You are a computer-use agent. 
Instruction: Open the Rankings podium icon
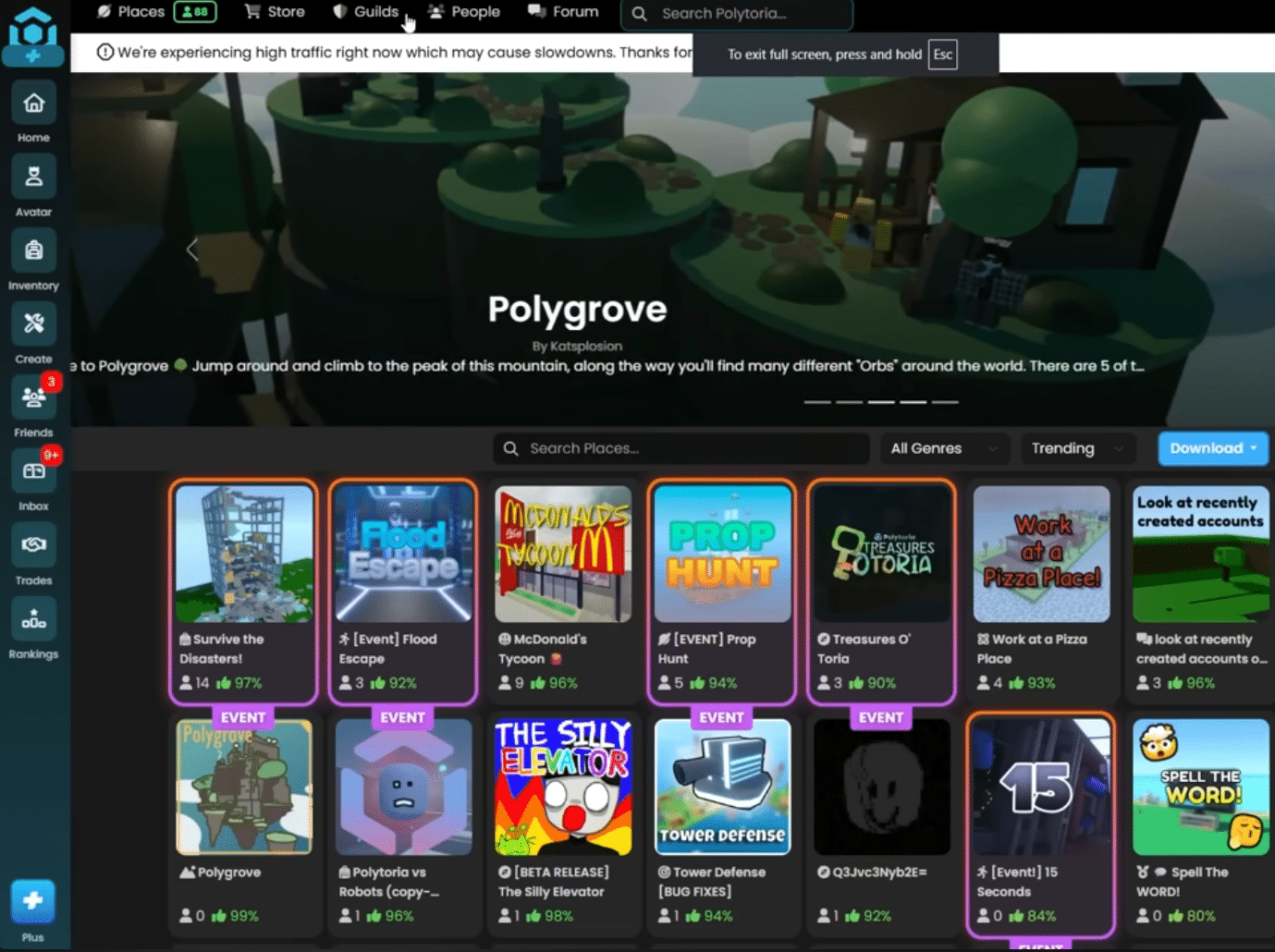[x=33, y=619]
